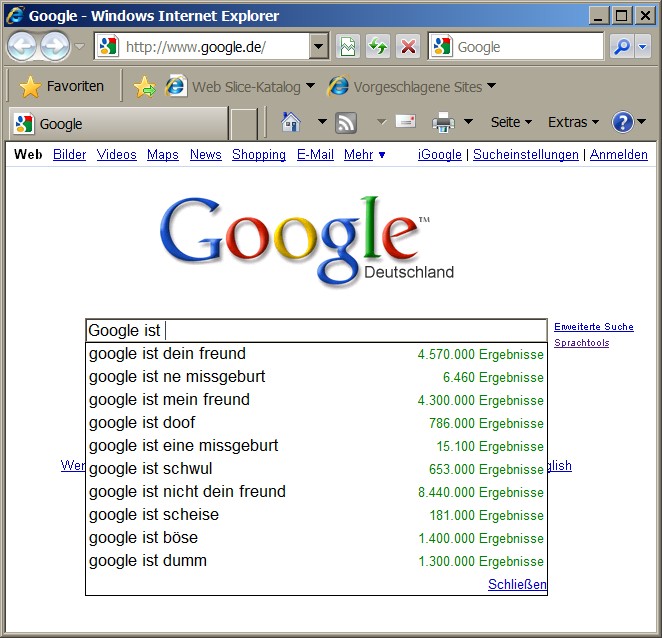
Task: Open the Shopping link
Action: [259, 155]
